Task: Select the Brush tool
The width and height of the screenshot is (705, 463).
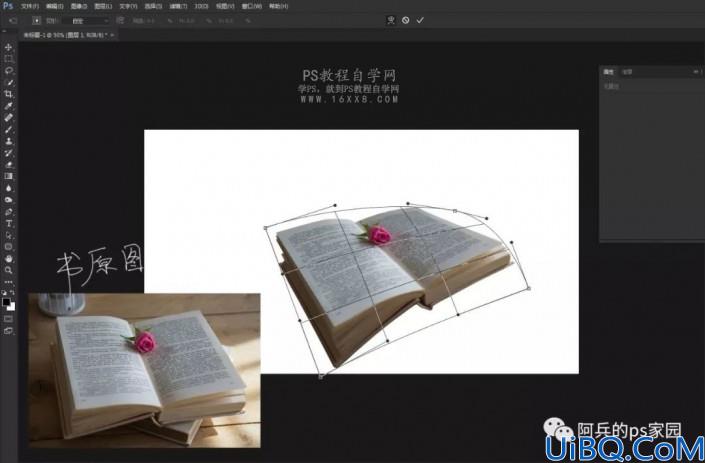Action: (x=8, y=129)
